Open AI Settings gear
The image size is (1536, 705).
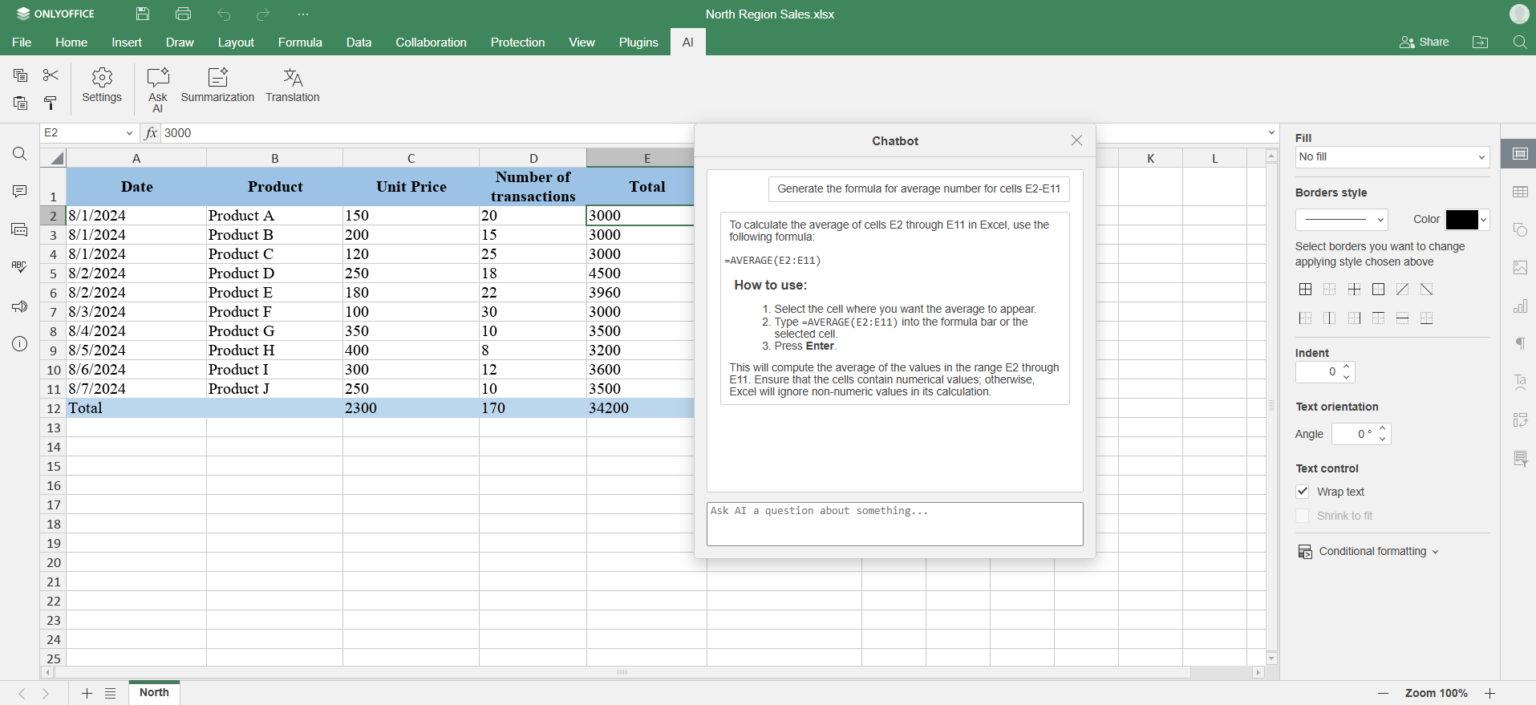pyautogui.click(x=102, y=86)
